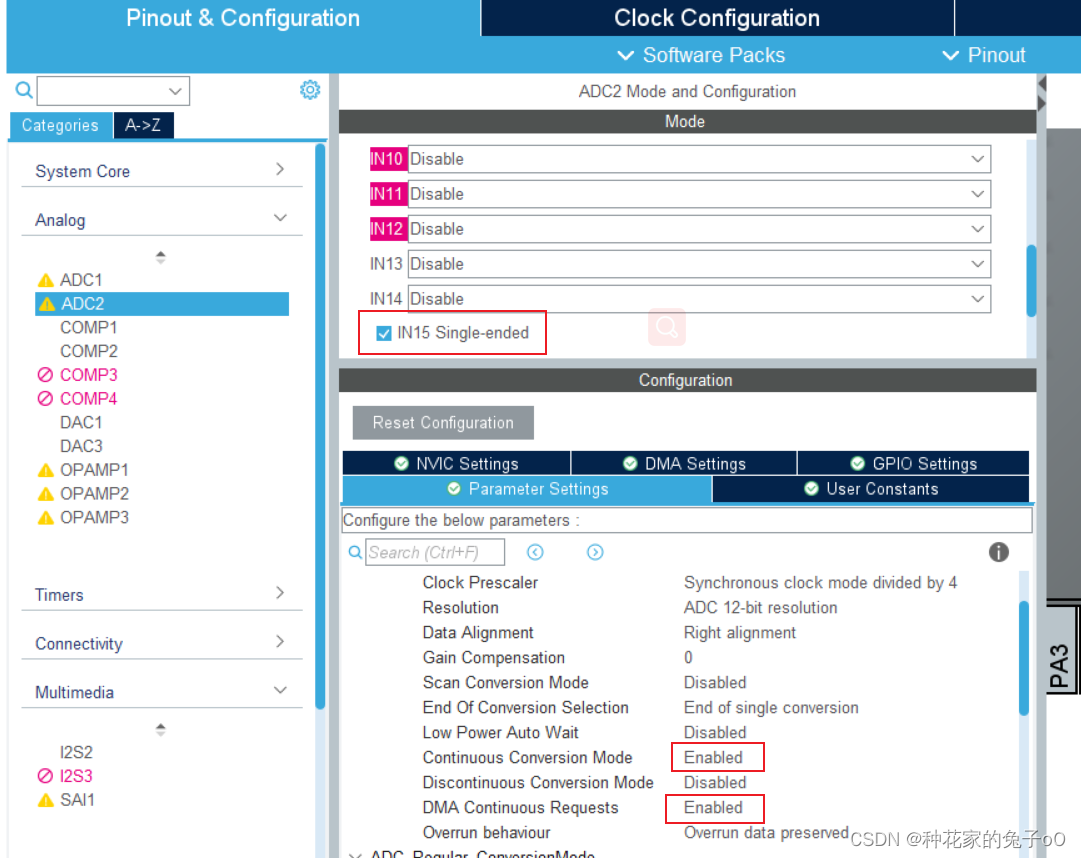
Task: Click the categories panel vertical scrollbar
Action: click(x=320, y=426)
